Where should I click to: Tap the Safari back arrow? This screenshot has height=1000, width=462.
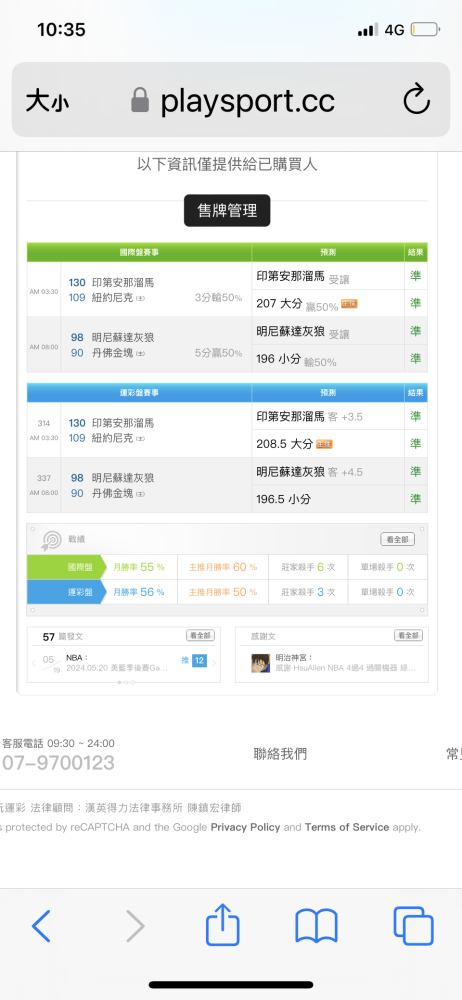41,925
